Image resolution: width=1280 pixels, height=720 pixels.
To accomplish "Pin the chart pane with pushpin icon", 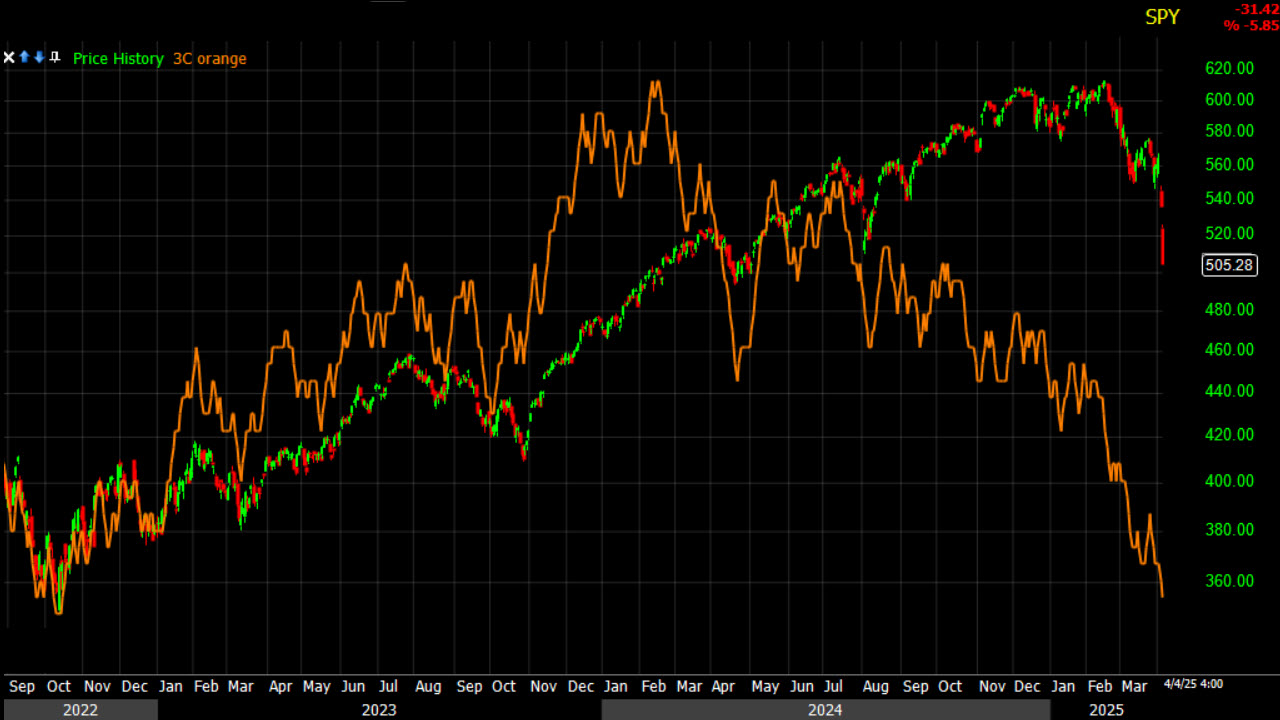I will pyautogui.click(x=54, y=58).
